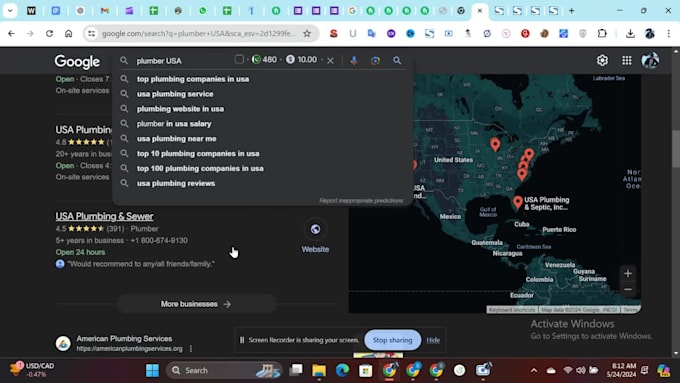Select suggestion 'usa plumbing service'

coord(175,94)
